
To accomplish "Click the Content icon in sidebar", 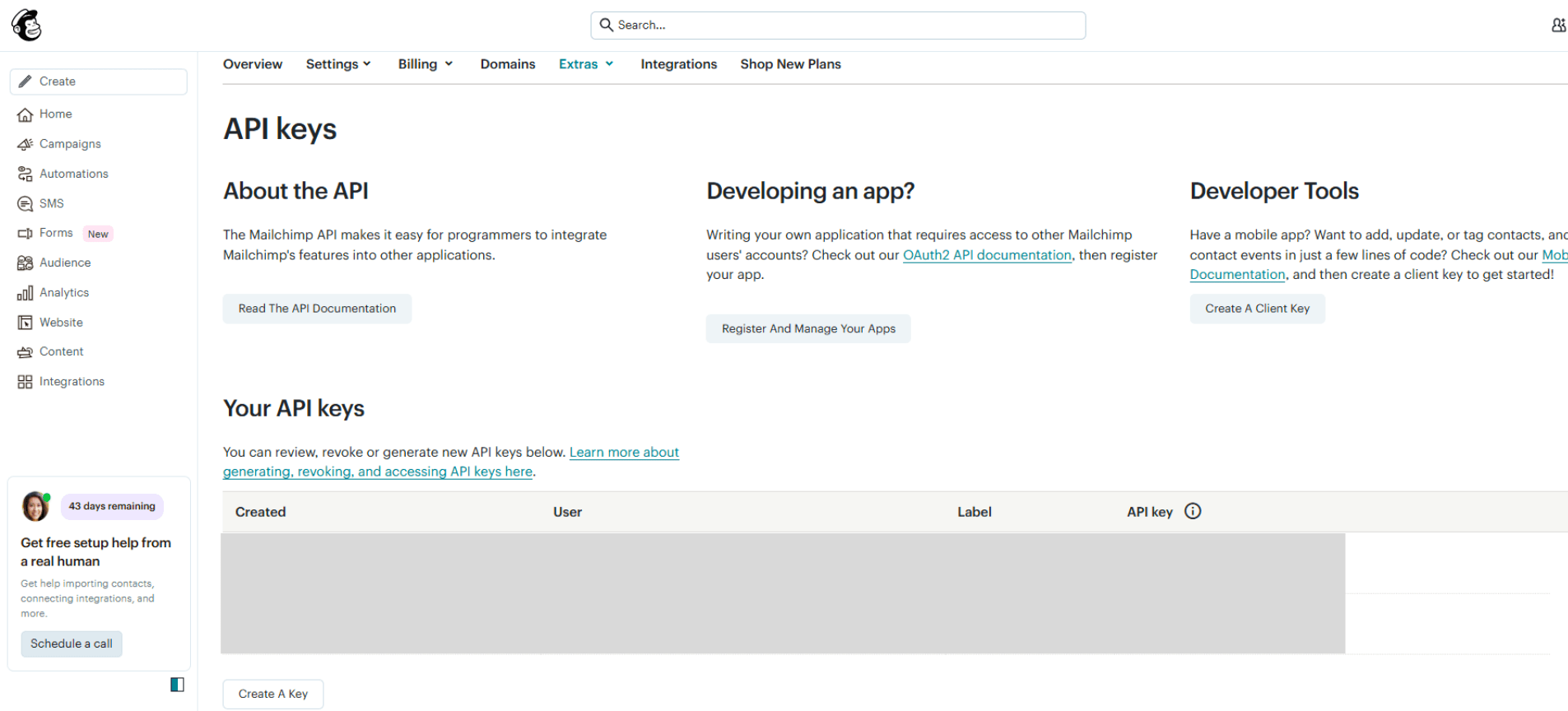I will 26,352.
